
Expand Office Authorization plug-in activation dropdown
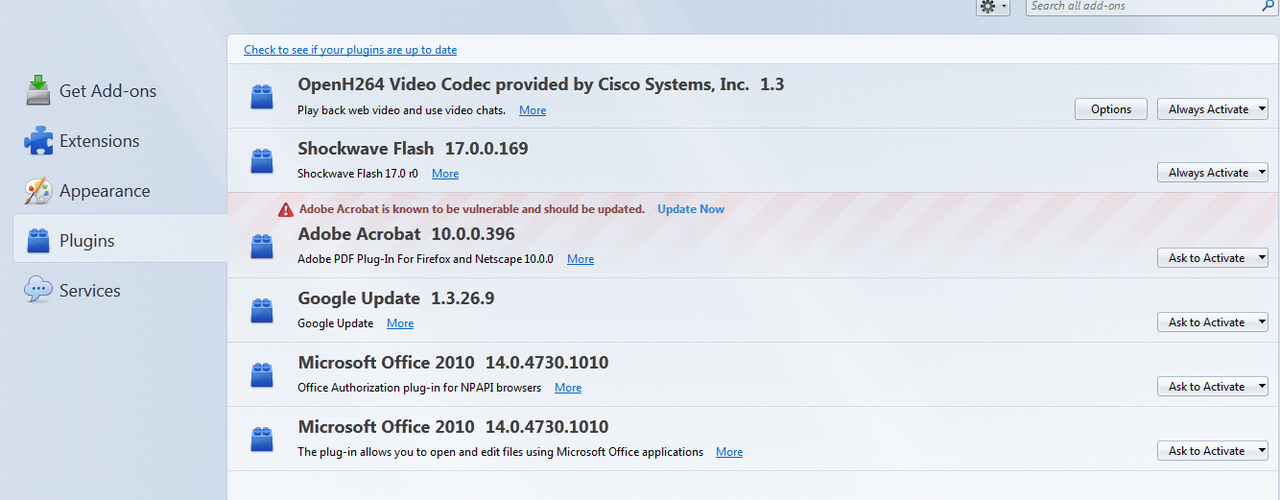tap(1212, 386)
